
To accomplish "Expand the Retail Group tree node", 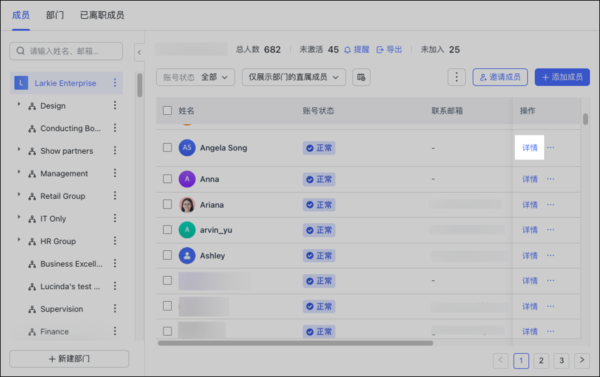I will coord(18,195).
